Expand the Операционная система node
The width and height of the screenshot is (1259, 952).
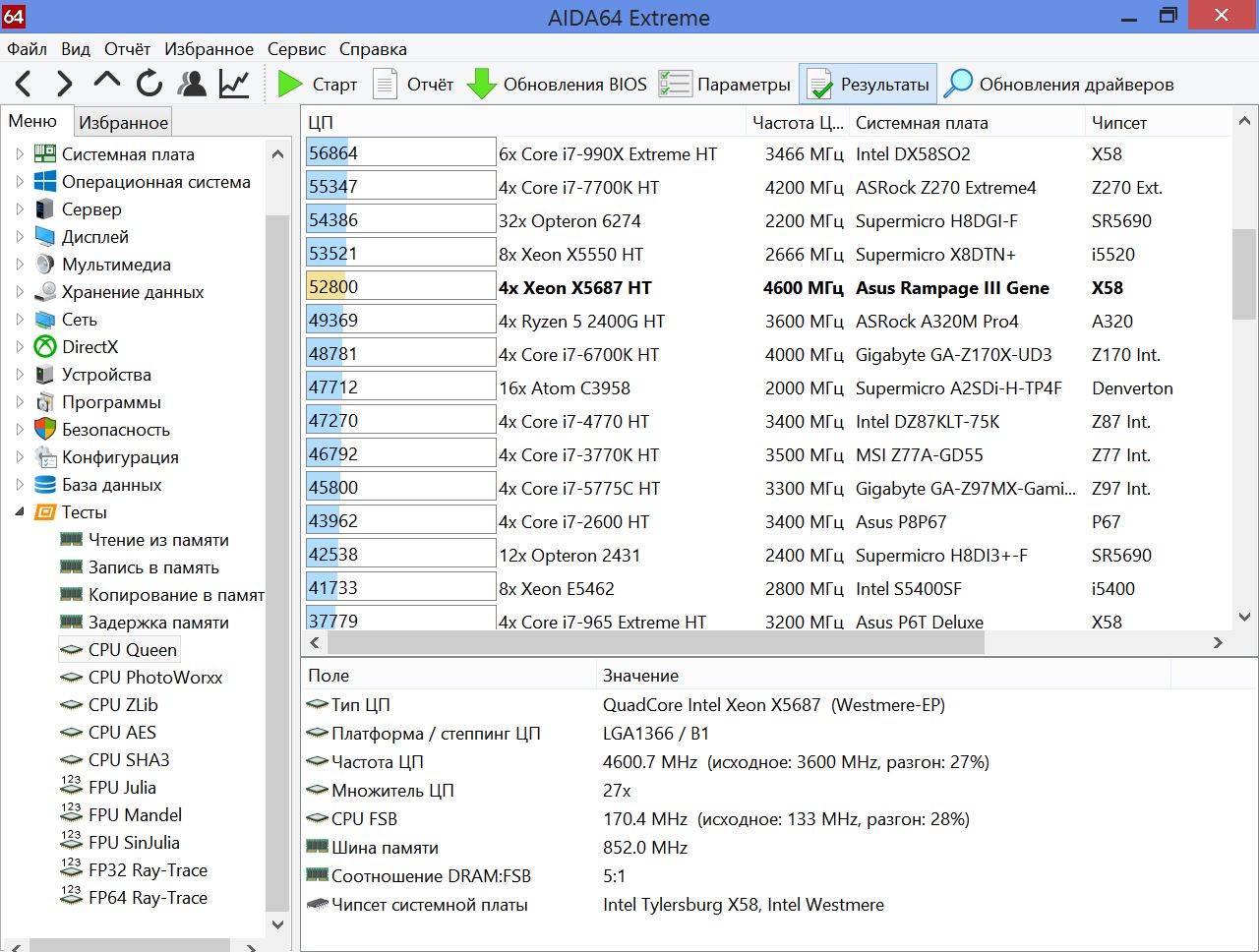pyautogui.click(x=20, y=182)
